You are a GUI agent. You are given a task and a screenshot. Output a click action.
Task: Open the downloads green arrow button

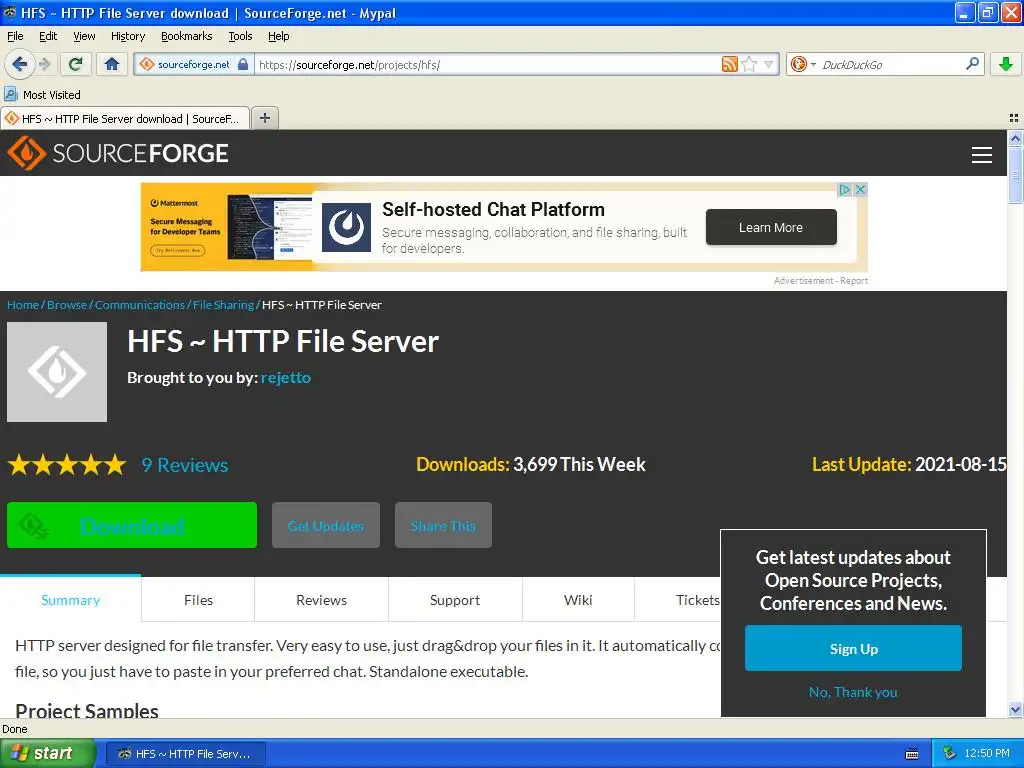click(1006, 64)
